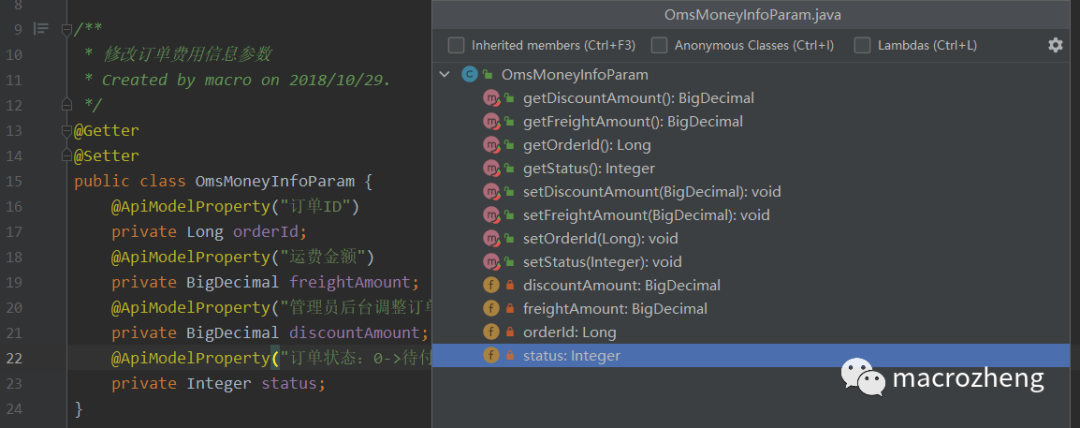Viewport: 1080px width, 428px height.
Task: Navigate to getStatus(): Integer method
Action: pos(588,169)
